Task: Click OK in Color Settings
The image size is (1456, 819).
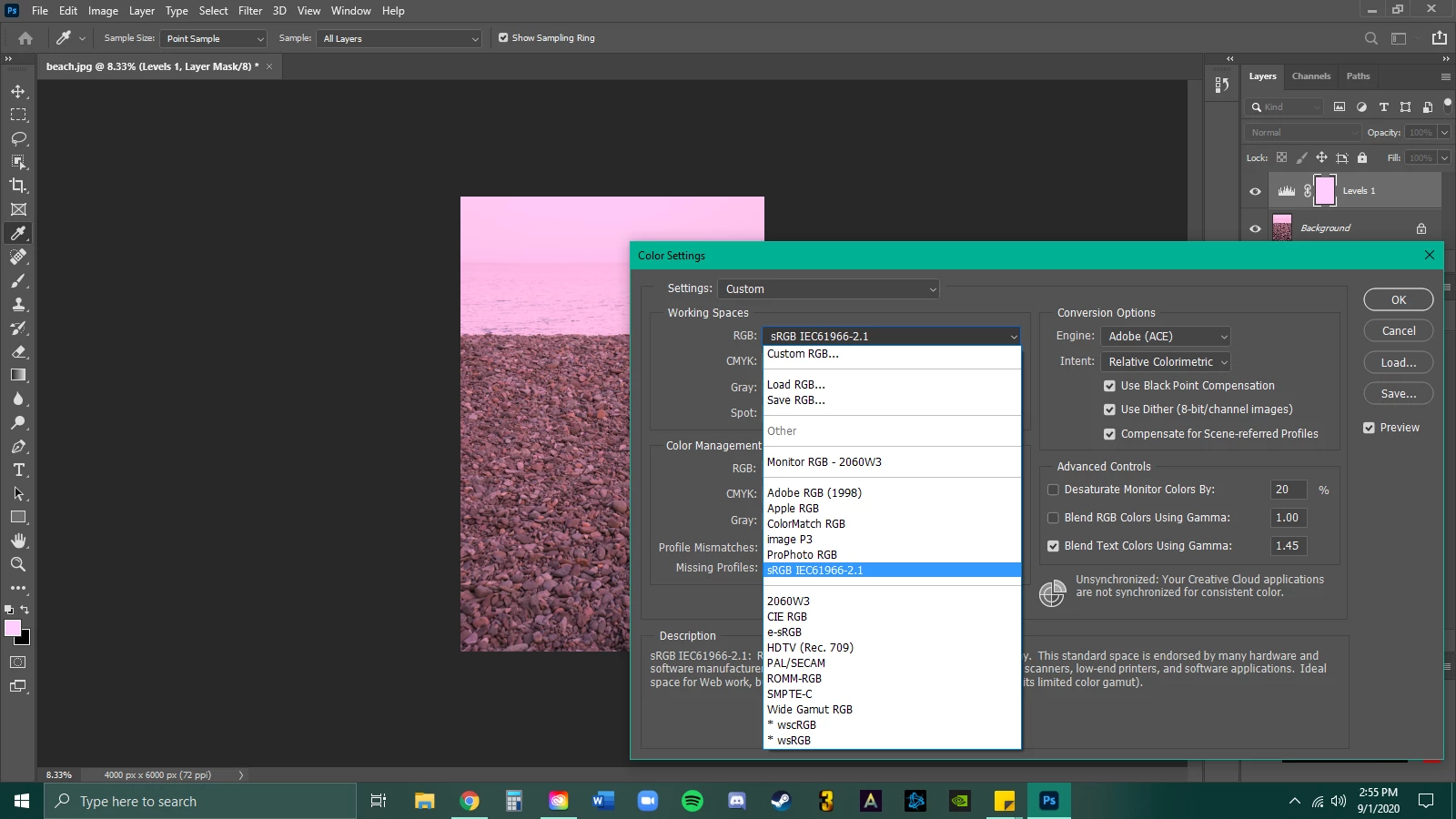Action: (1399, 300)
